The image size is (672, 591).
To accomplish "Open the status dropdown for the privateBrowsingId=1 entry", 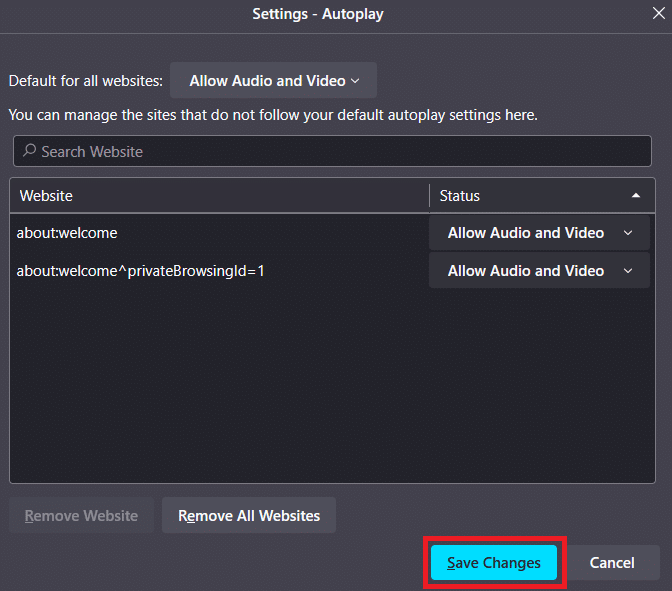I will pyautogui.click(x=539, y=271).
